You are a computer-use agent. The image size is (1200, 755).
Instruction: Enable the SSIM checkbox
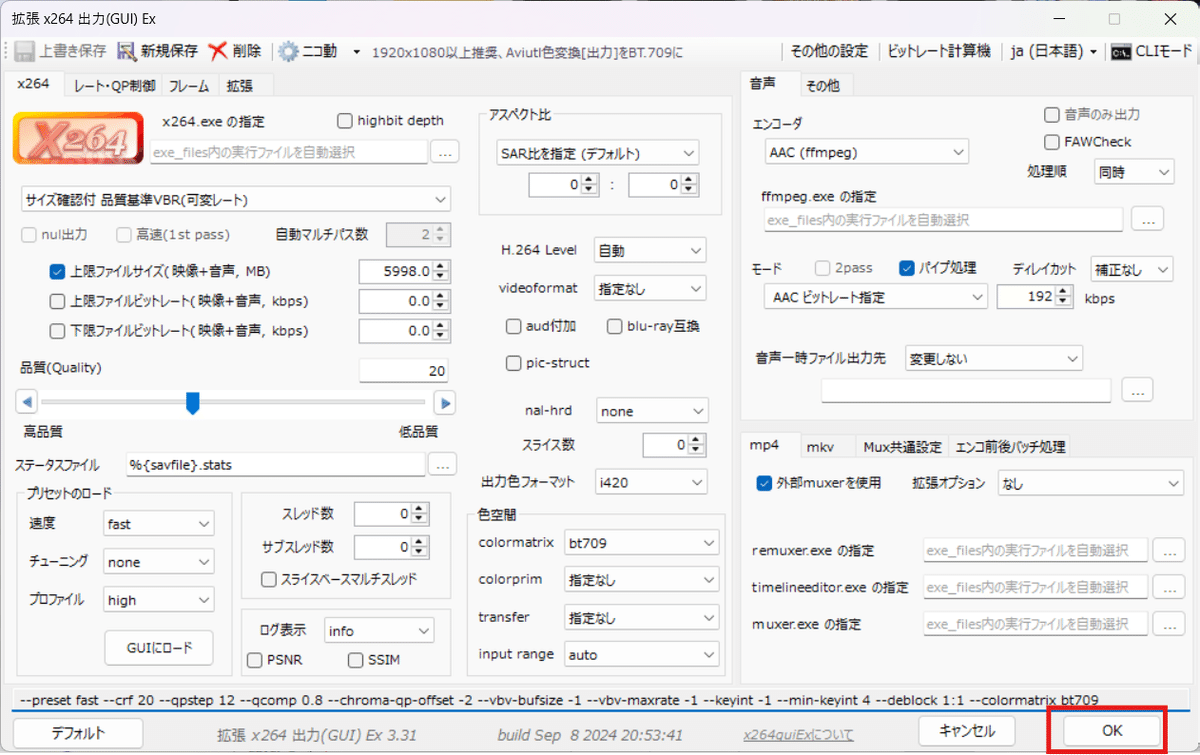pyautogui.click(x=355, y=660)
